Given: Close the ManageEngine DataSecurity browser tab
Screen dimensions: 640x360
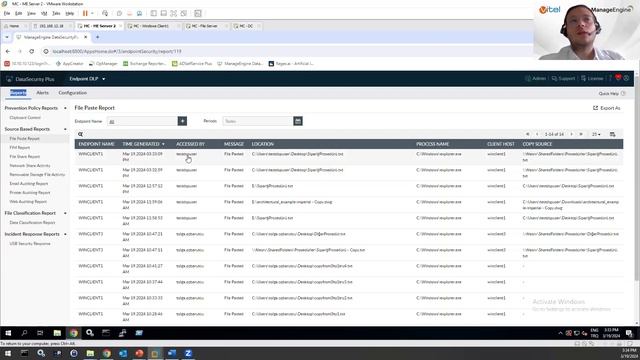Looking at the screenshot, I should 85,37.
